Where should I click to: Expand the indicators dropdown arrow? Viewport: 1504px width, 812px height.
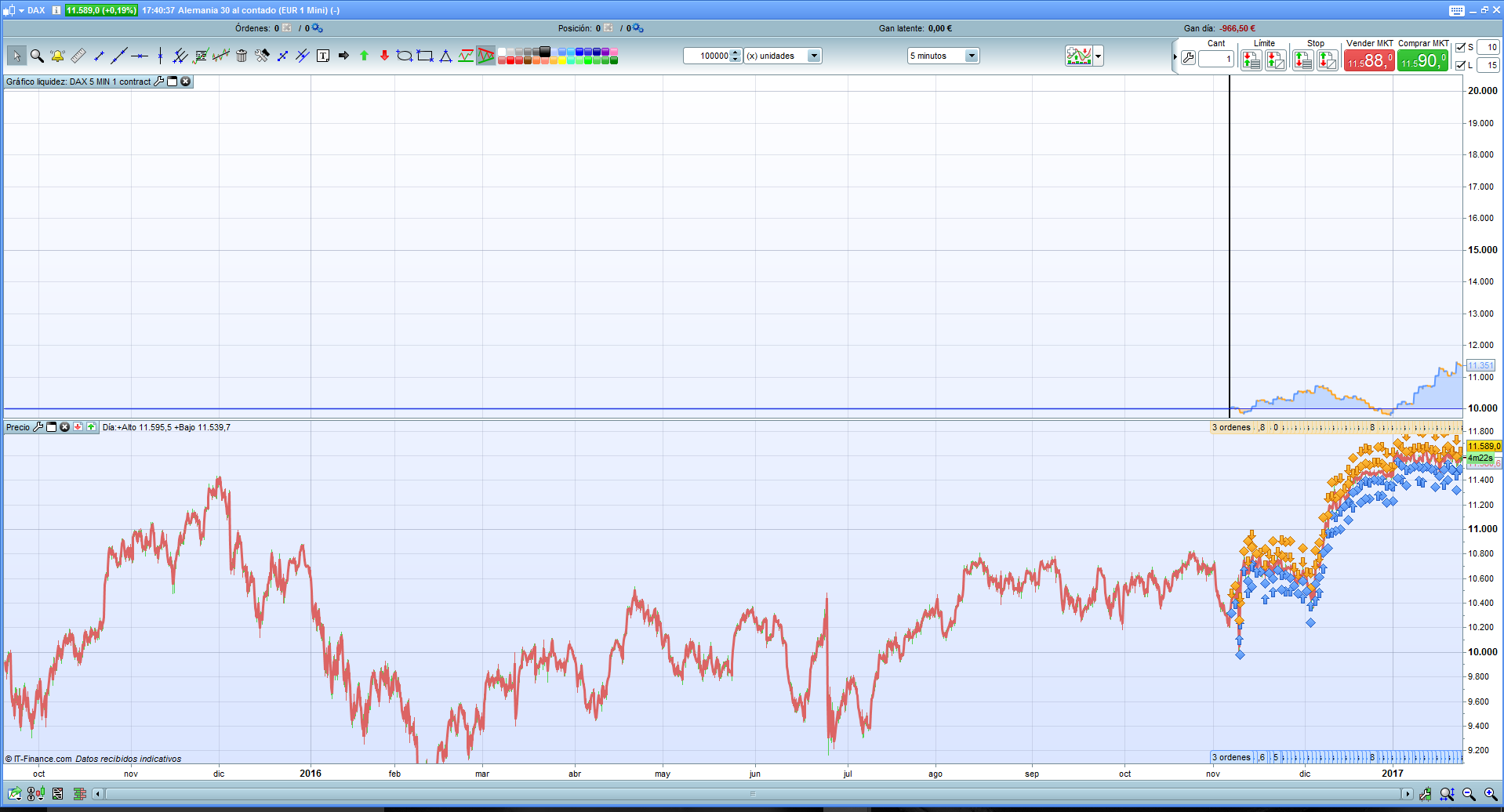1099,56
